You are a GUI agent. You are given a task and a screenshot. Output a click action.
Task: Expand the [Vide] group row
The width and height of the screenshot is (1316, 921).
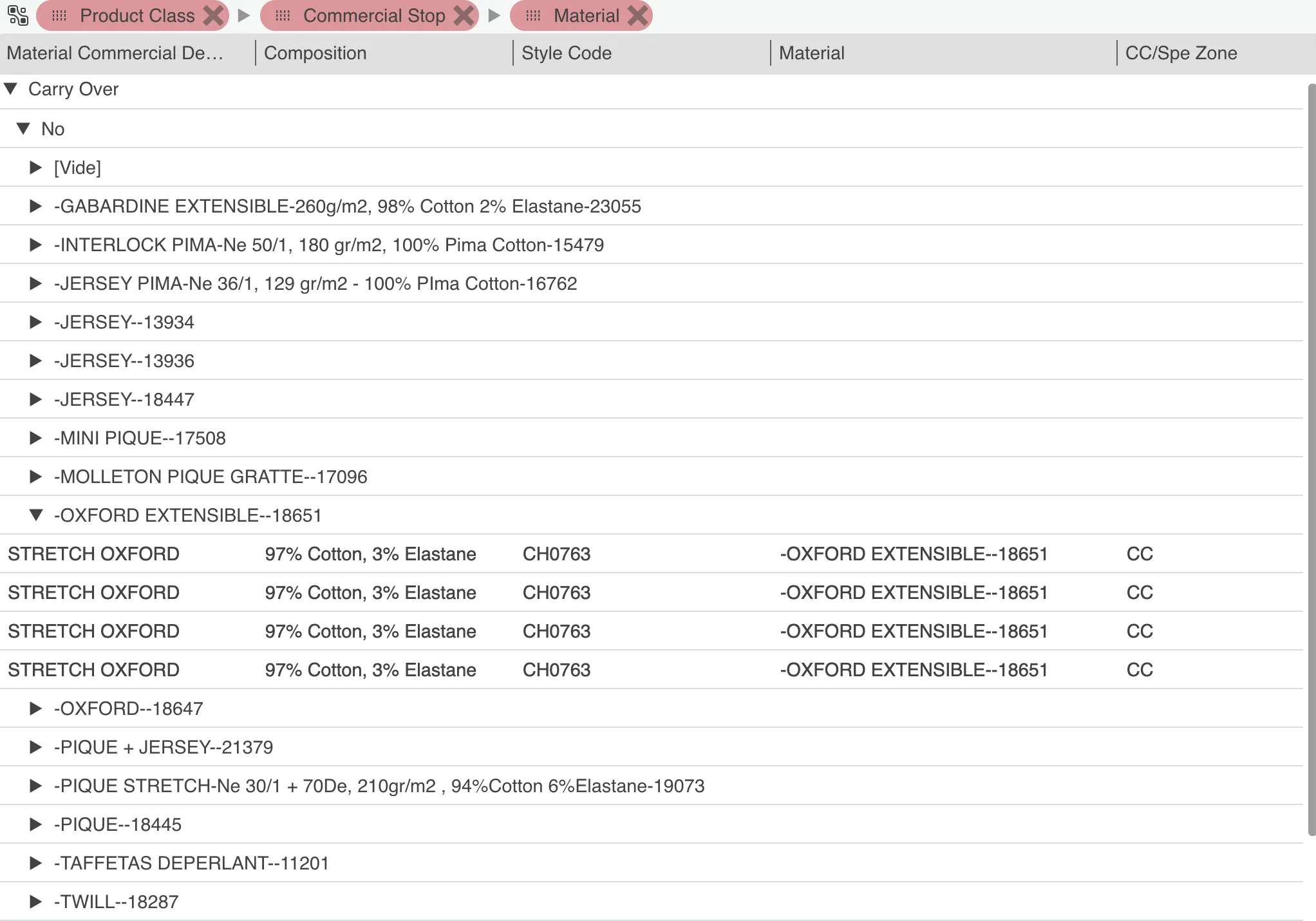tap(36, 167)
